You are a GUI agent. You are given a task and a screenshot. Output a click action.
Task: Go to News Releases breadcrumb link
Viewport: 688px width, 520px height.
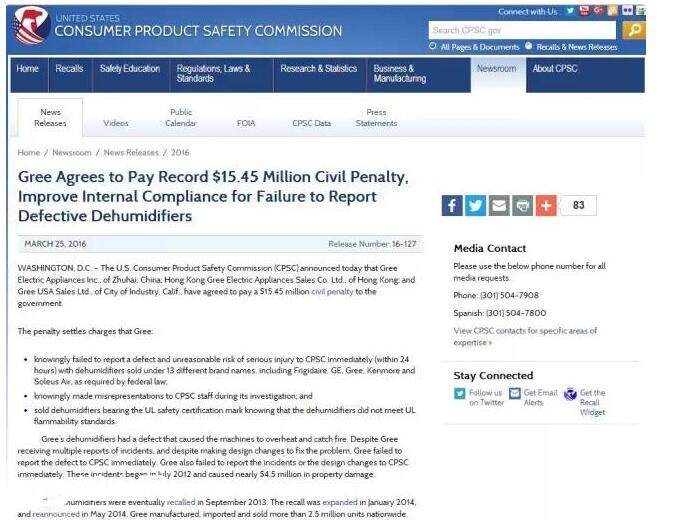pyautogui.click(x=131, y=153)
